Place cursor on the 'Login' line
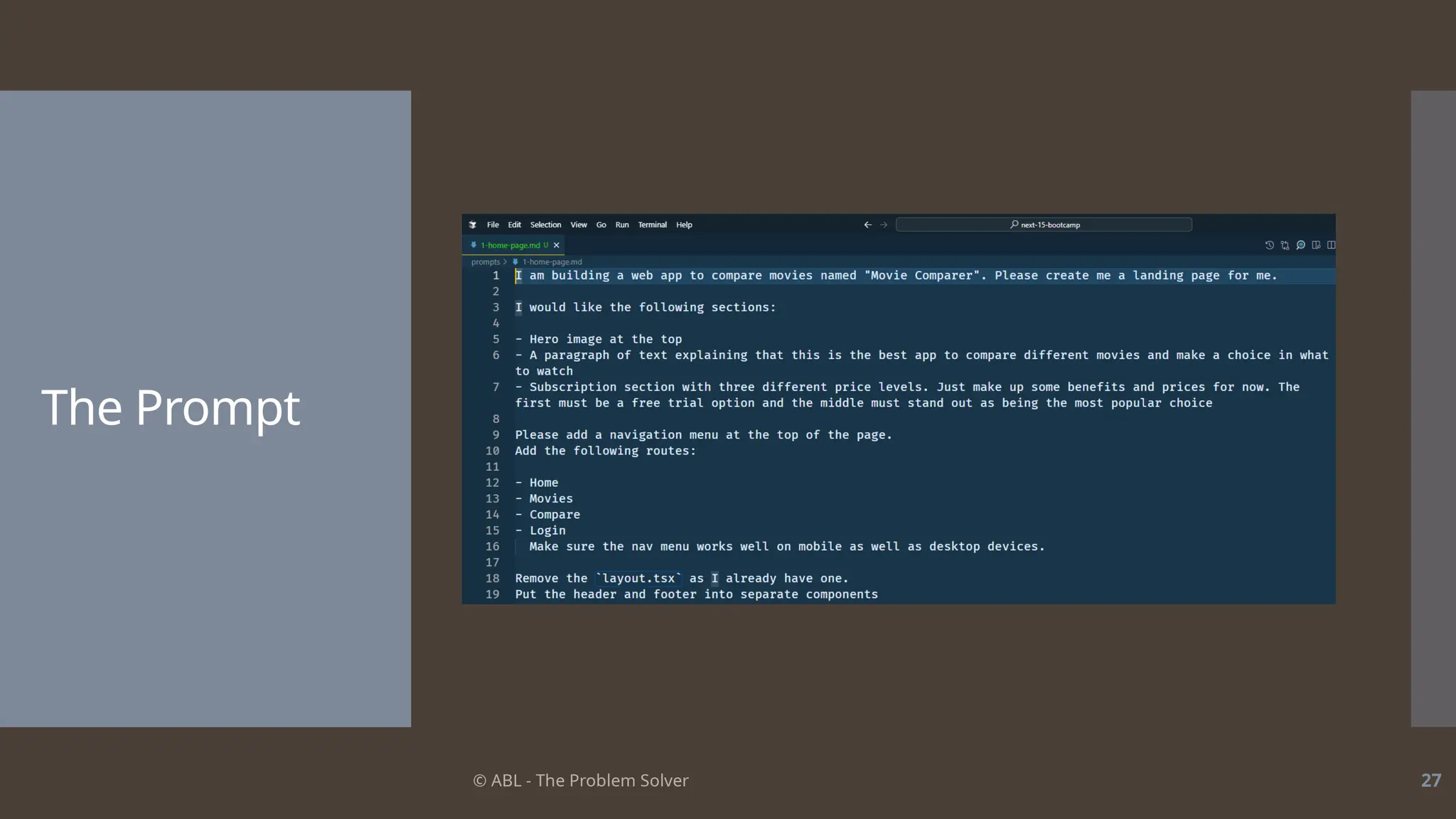The height and width of the screenshot is (819, 1456). coord(547,530)
